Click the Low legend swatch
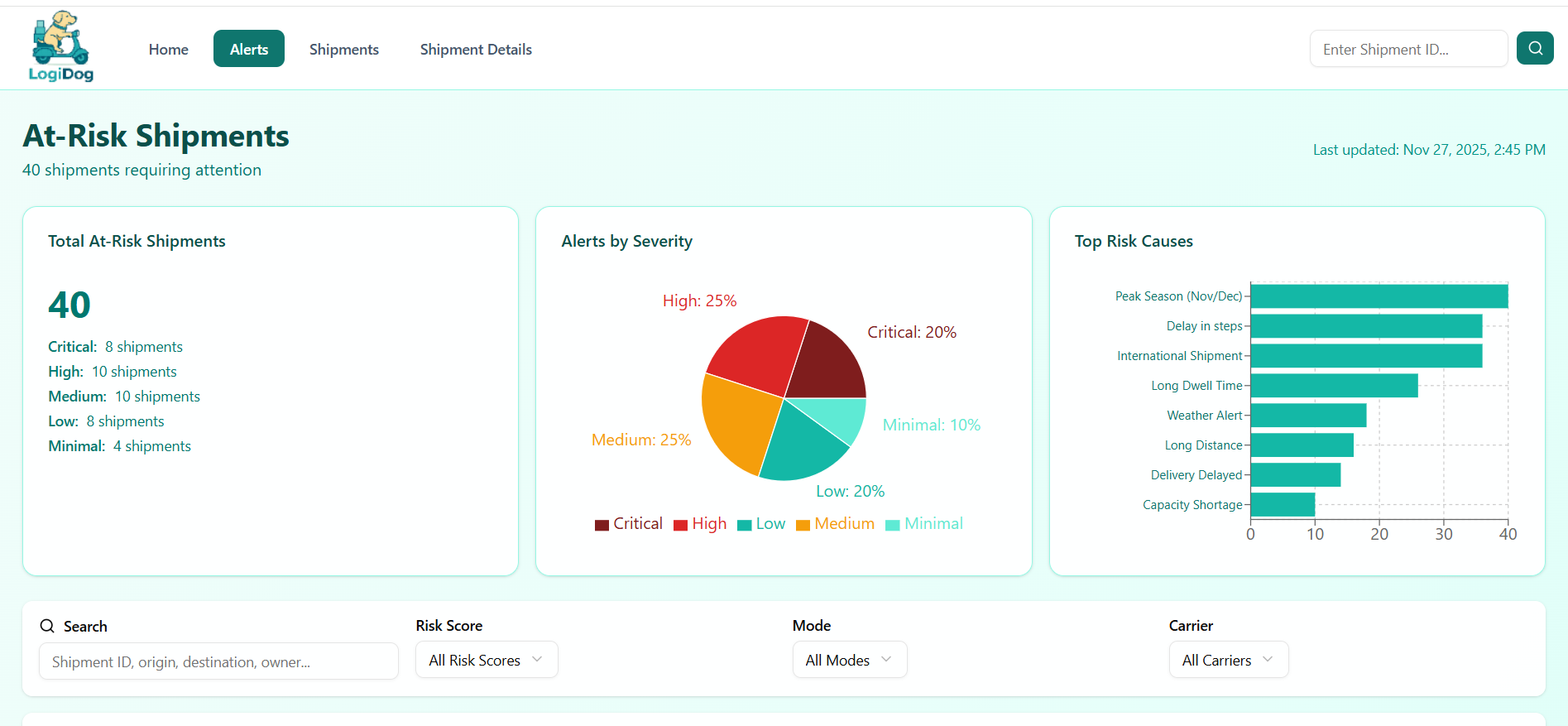 pyautogui.click(x=744, y=525)
